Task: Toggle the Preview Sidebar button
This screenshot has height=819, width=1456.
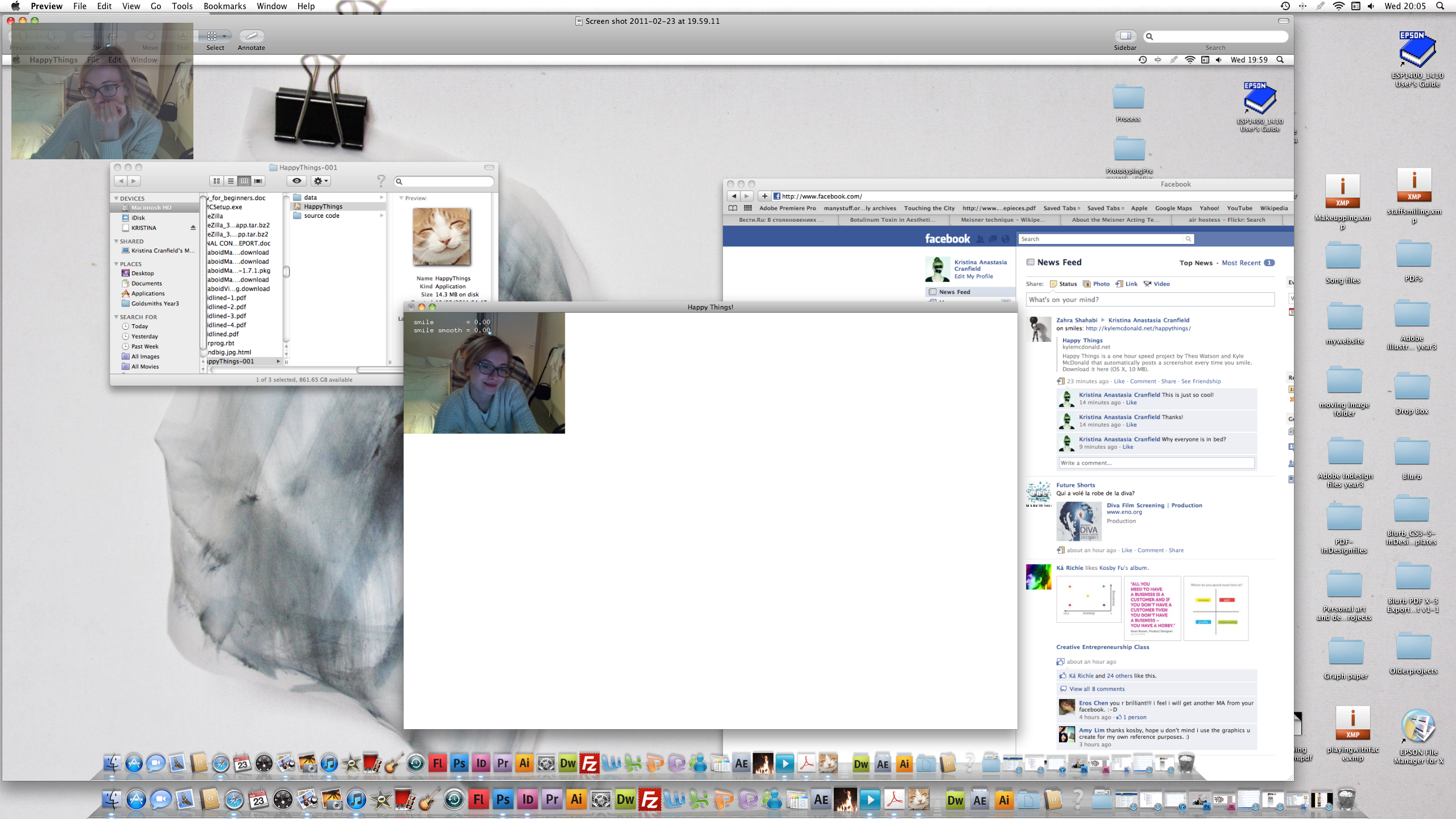Action: (1125, 36)
